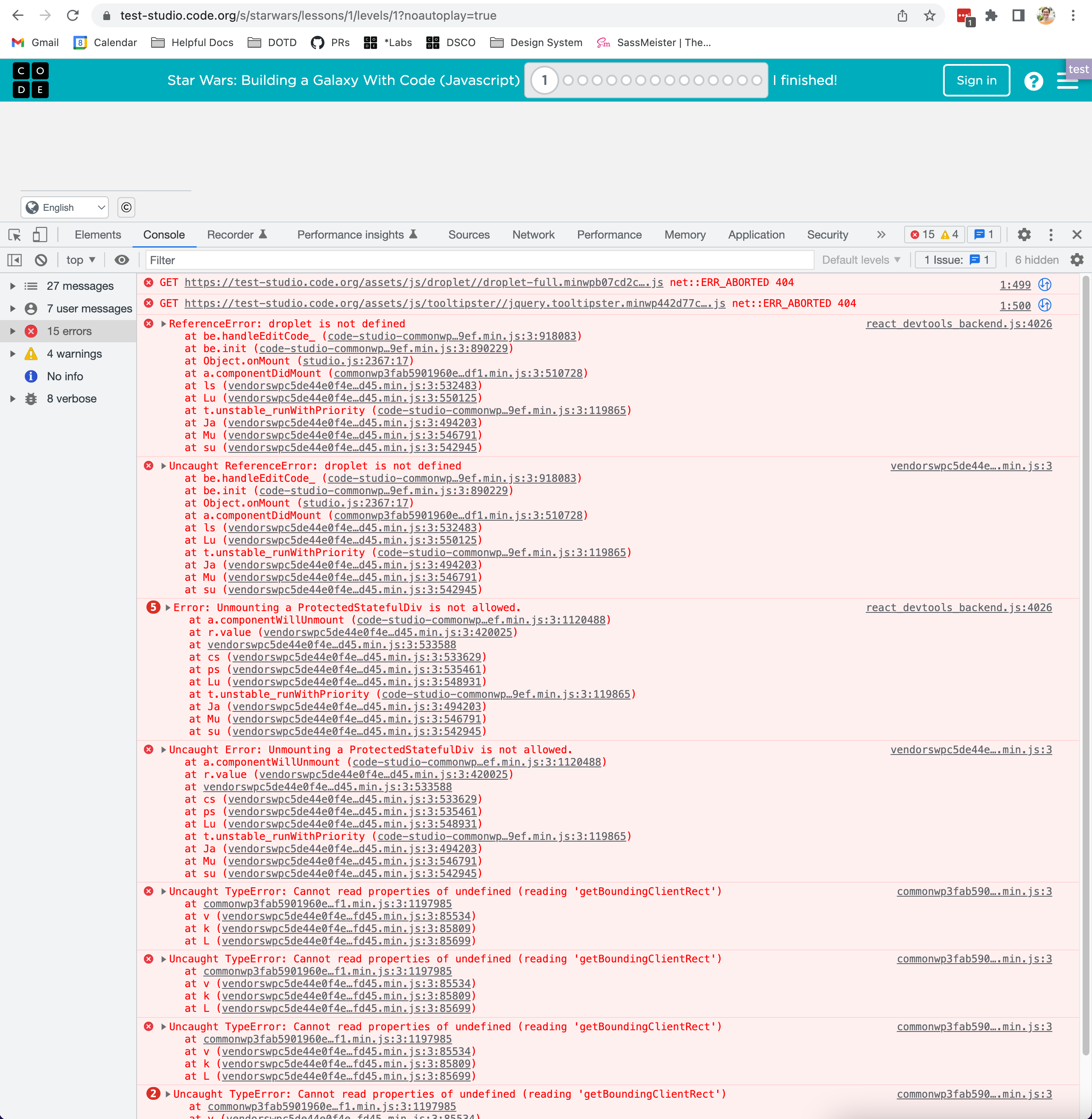1092x1119 pixels.
Task: Open DevTools settings gear
Action: [1024, 234]
